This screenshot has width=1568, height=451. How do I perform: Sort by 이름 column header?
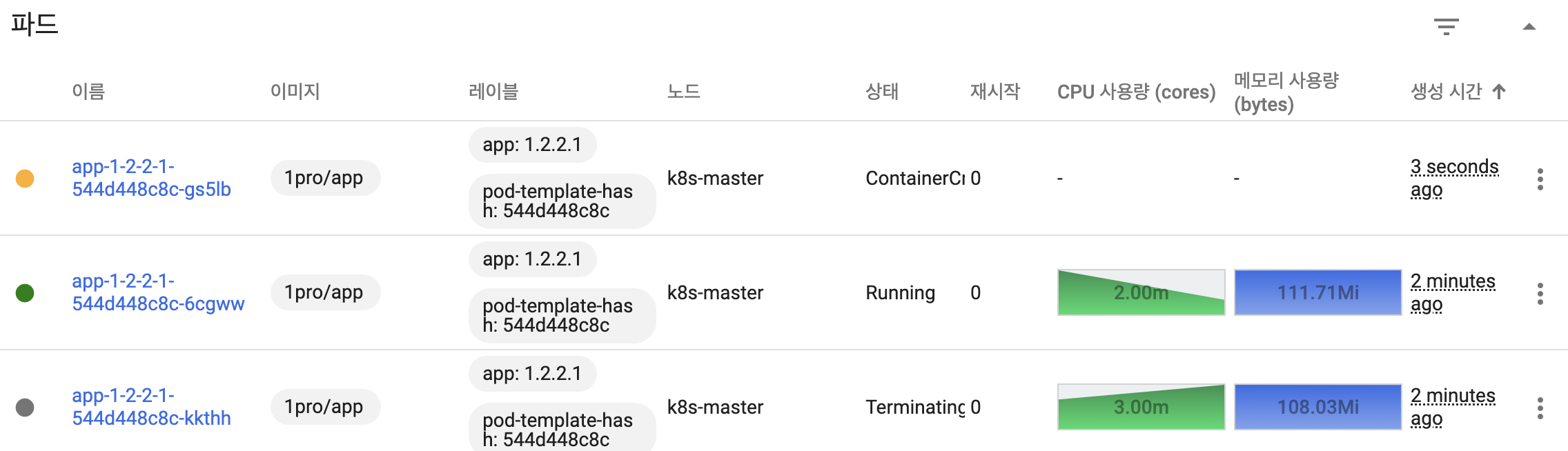[x=88, y=91]
